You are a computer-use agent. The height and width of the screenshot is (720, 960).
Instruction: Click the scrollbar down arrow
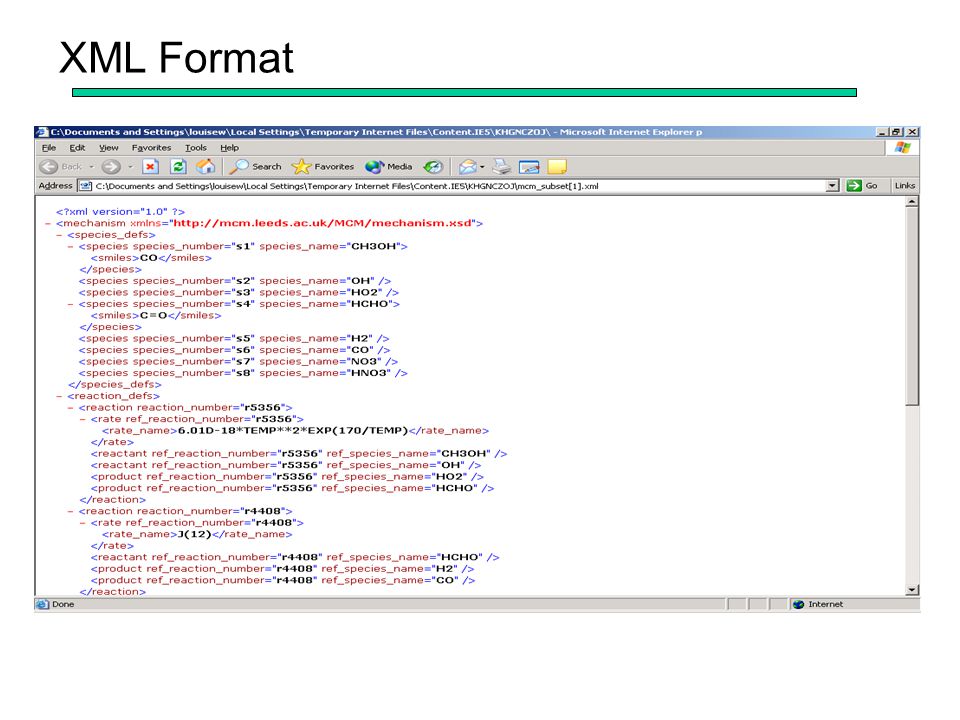(x=912, y=590)
